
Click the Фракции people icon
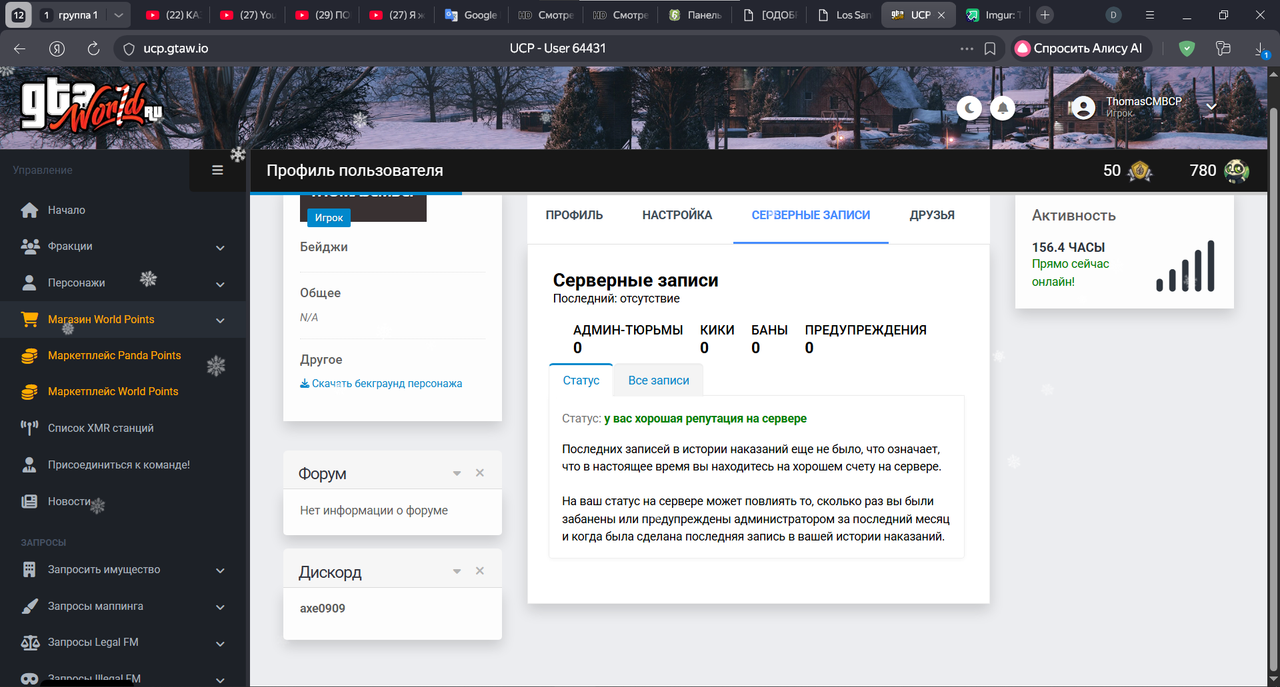[29, 246]
